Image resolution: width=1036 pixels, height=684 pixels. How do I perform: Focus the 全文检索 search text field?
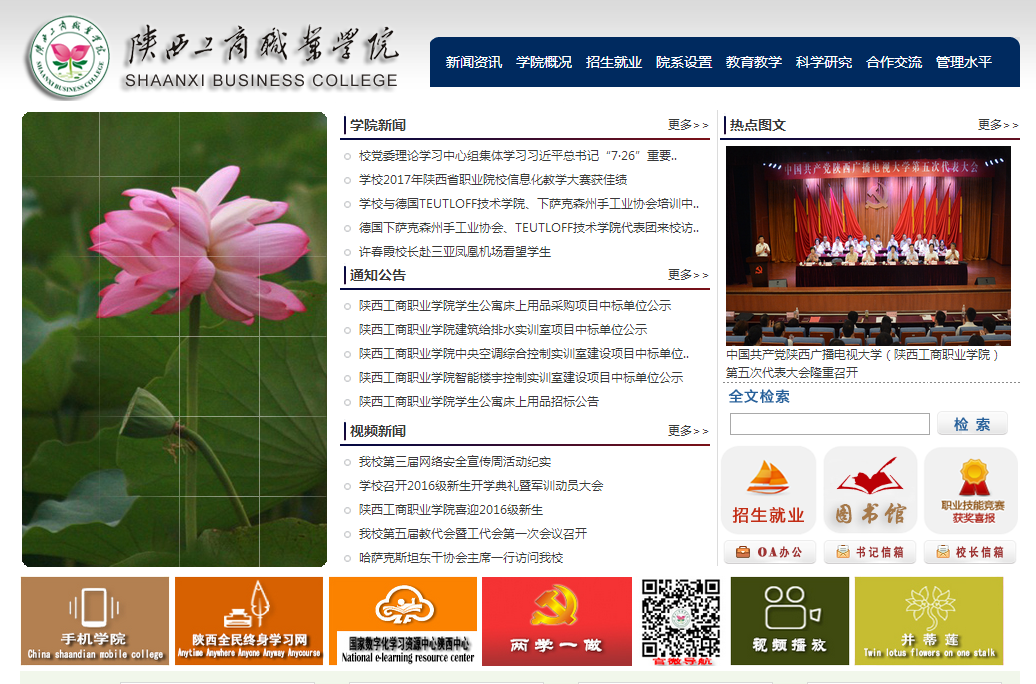[x=829, y=424]
